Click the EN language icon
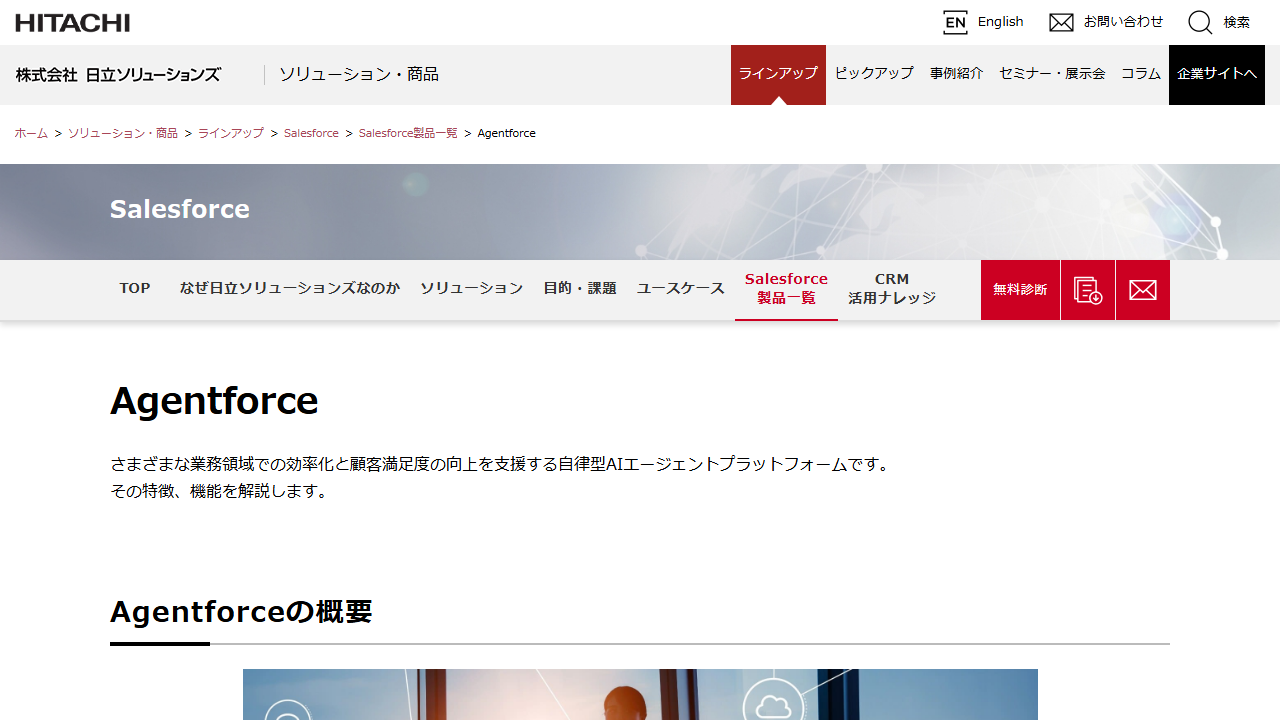Viewport: 1280px width, 720px height. (955, 22)
